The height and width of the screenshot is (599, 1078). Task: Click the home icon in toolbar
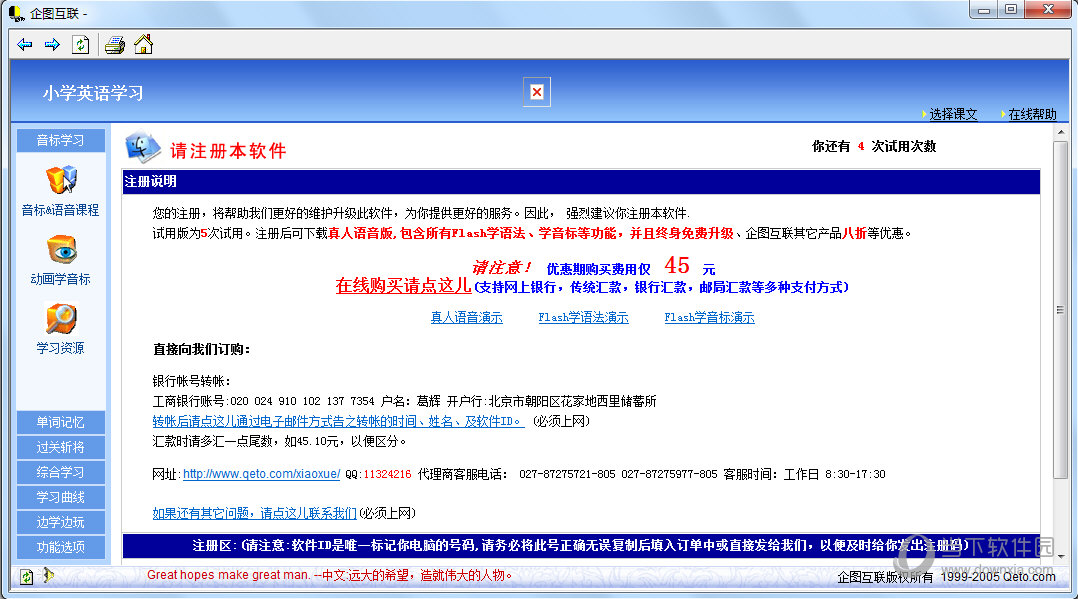click(143, 45)
